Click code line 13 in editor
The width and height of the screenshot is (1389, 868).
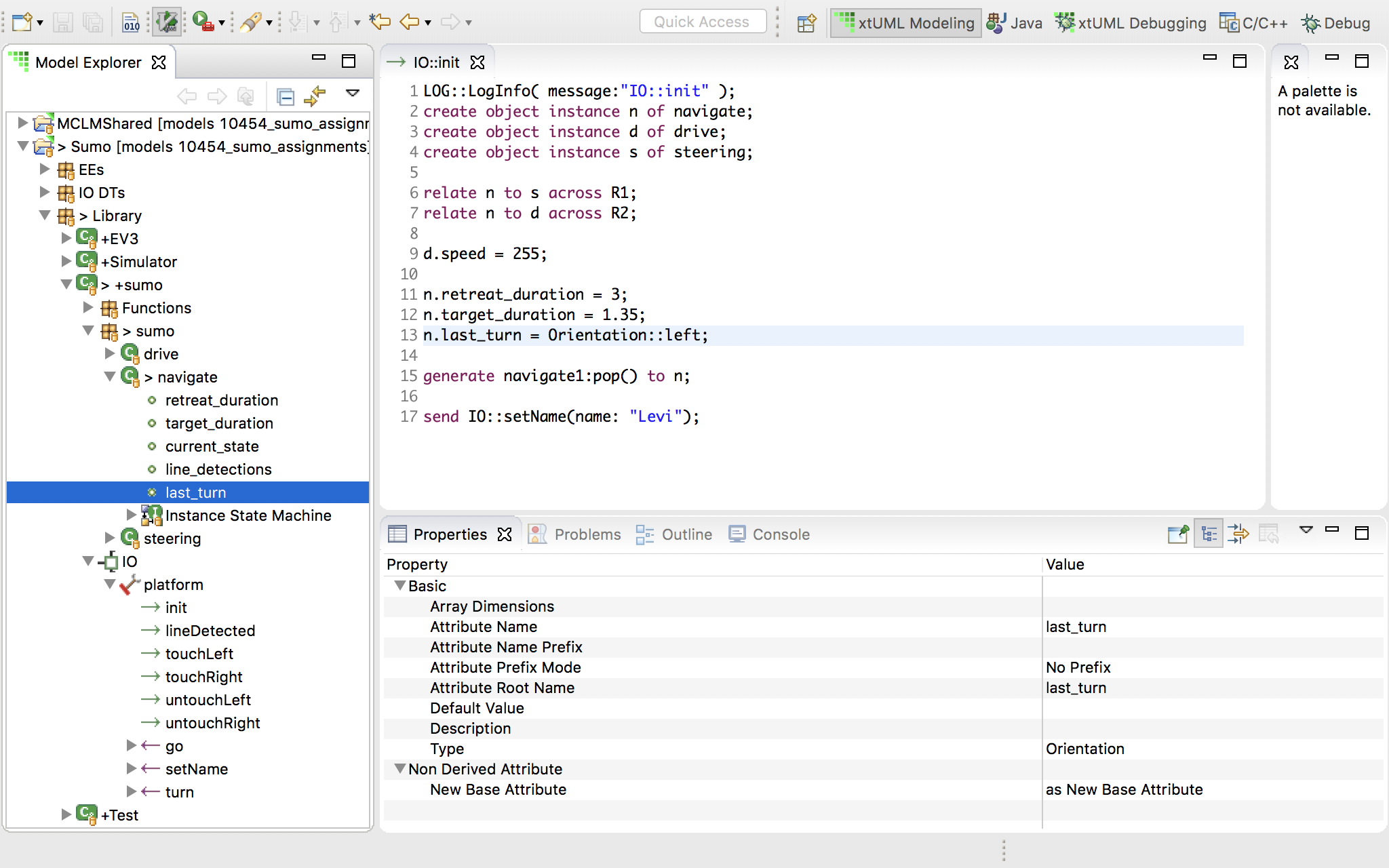coord(833,335)
